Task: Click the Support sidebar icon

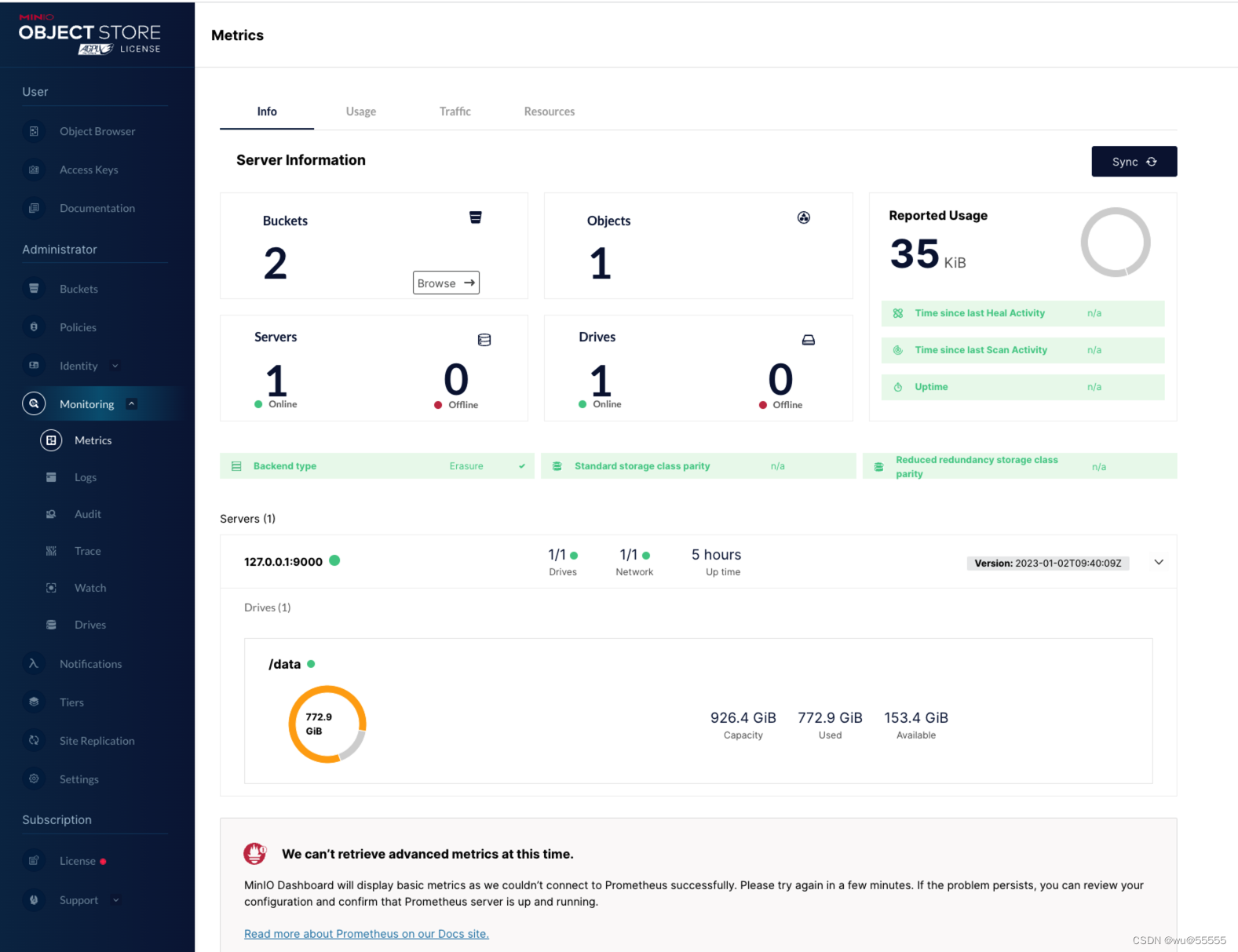Action: pos(34,900)
